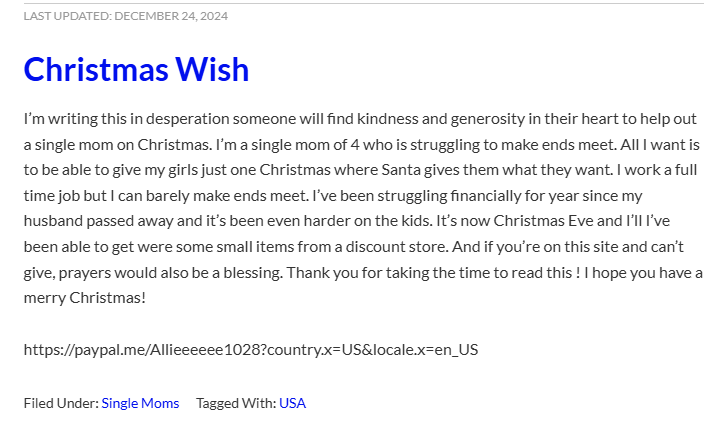Click the 'Tagged With:' label
This screenshot has height=441, width=728.
236,403
